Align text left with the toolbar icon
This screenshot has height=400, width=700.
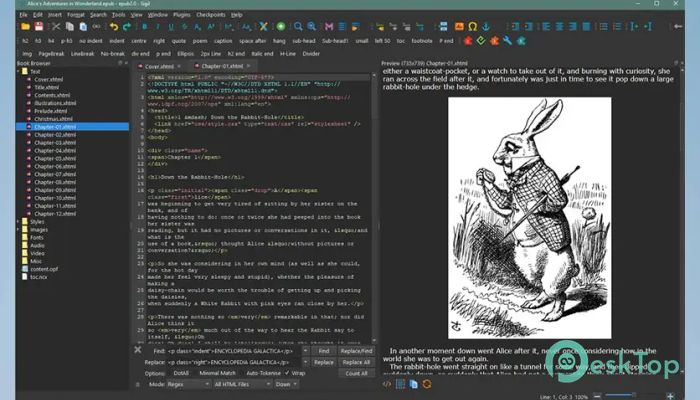pyautogui.click(x=546, y=27)
